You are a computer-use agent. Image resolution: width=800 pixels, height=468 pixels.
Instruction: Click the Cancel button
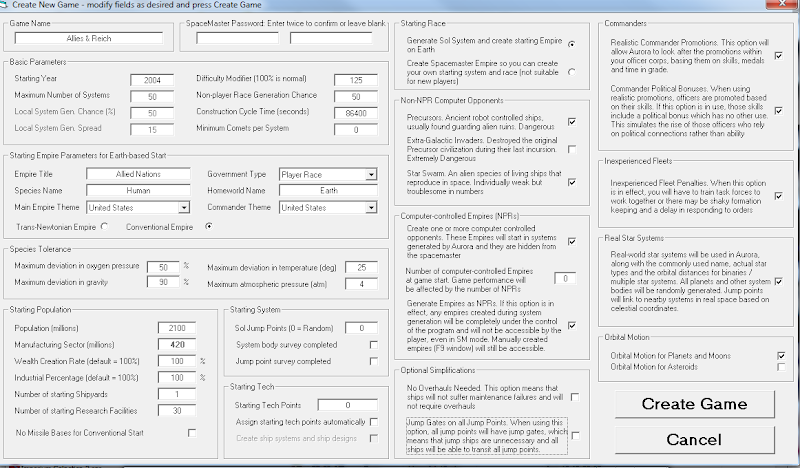pos(694,440)
